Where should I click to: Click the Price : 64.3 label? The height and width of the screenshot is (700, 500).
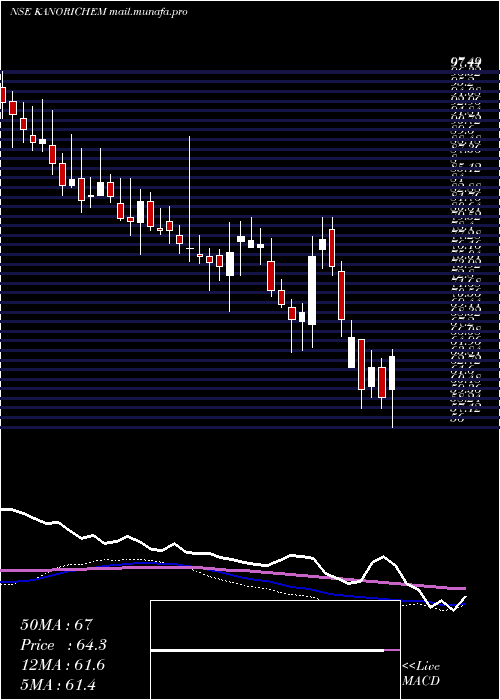[63, 645]
